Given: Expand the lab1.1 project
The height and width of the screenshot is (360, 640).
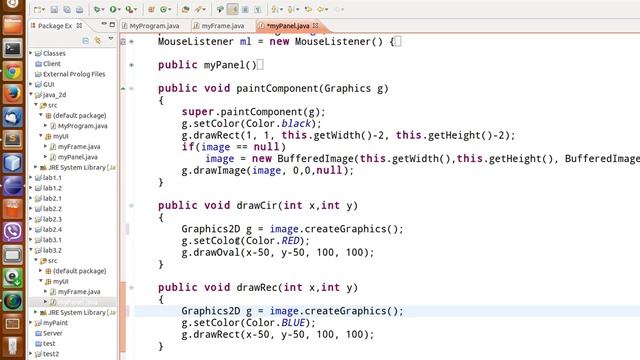Looking at the screenshot, I should click(31, 178).
